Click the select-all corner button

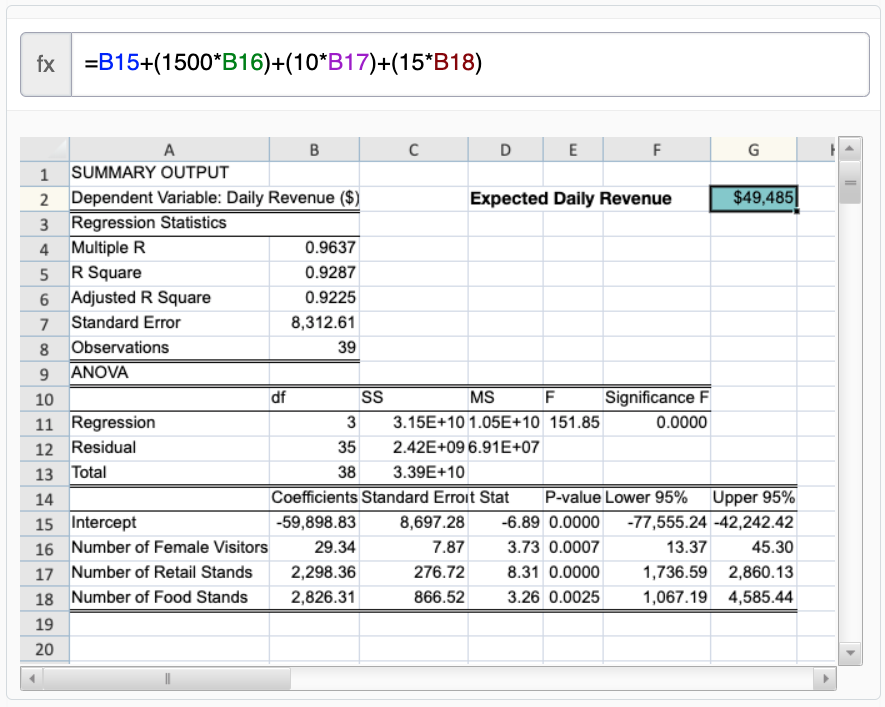click(42, 148)
